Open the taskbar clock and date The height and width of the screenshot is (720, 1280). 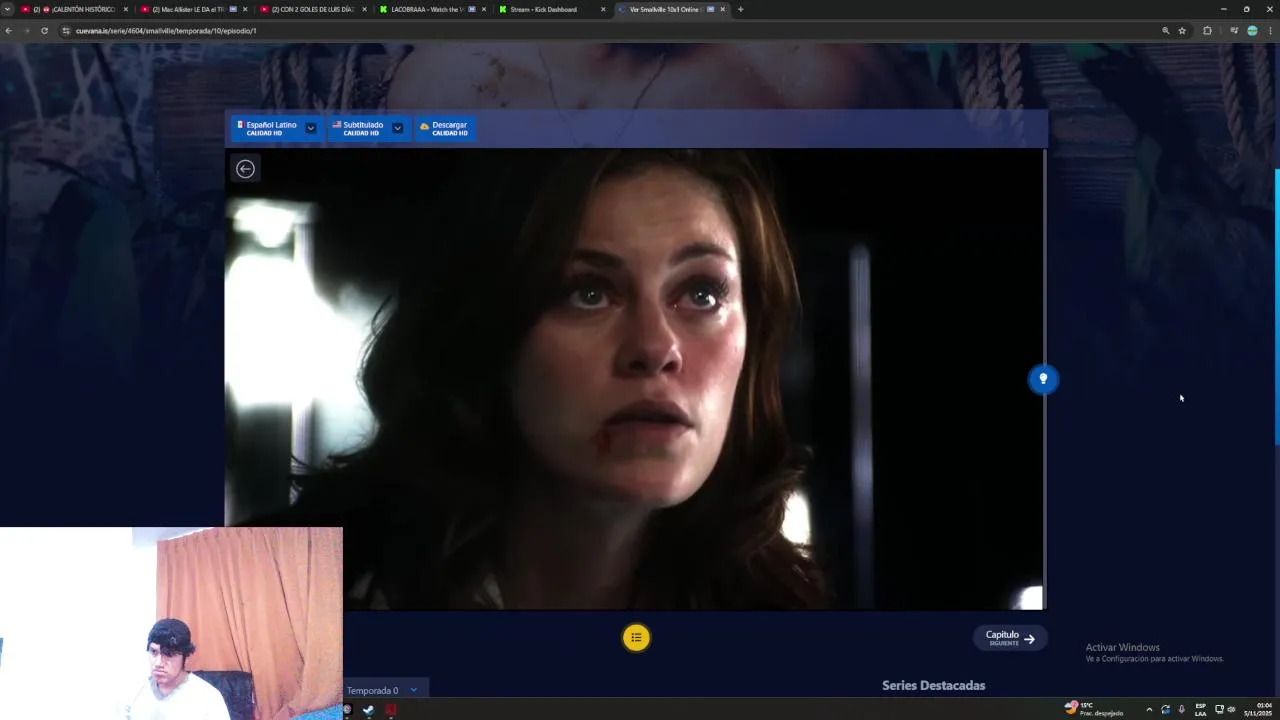[x=1257, y=710]
